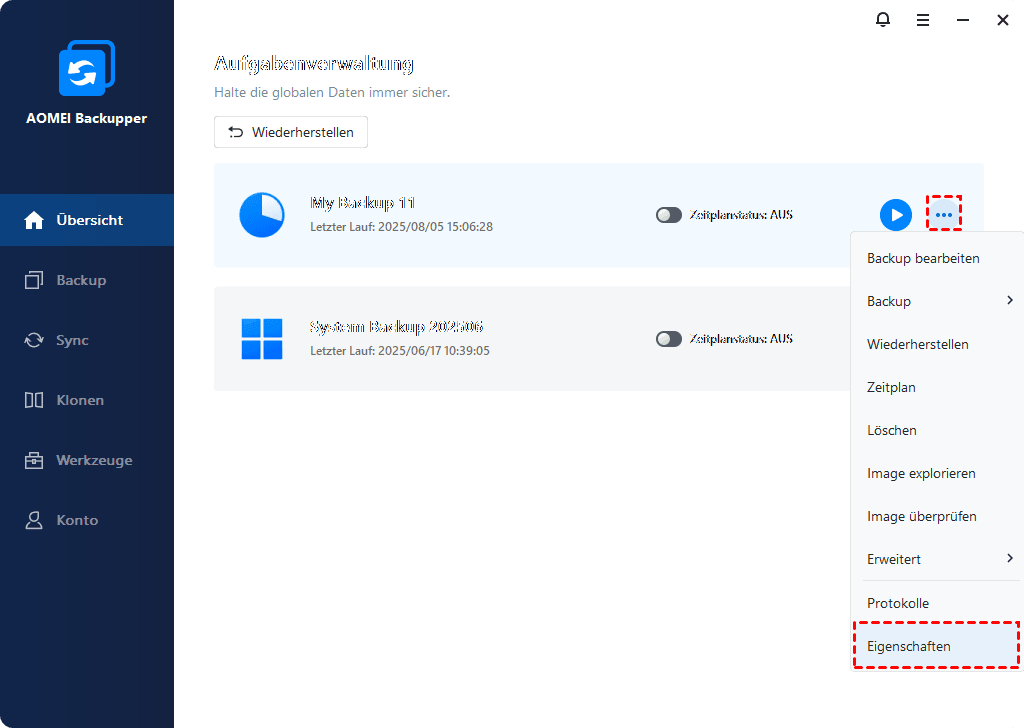Click the Wiederherstellen button below heading

coord(291,132)
